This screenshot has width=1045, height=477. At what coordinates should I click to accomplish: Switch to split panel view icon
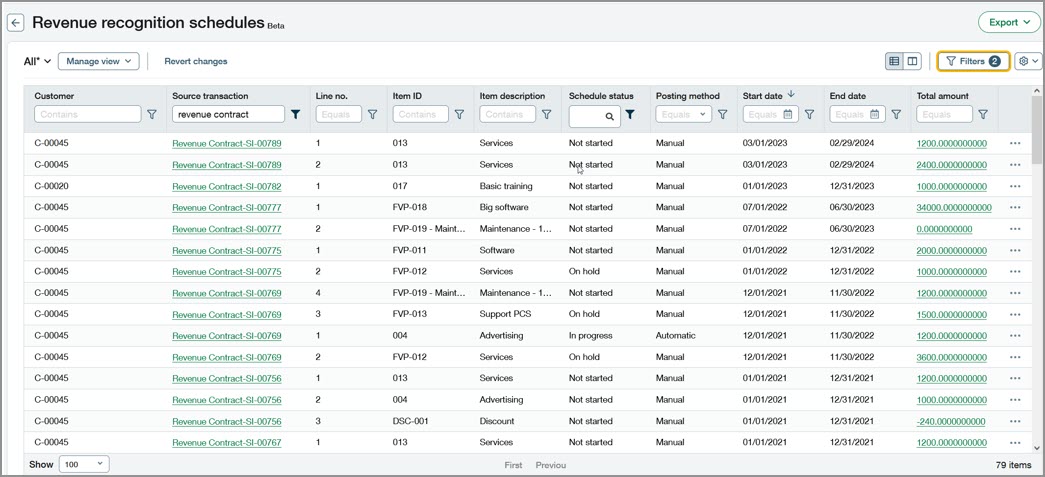[x=912, y=61]
